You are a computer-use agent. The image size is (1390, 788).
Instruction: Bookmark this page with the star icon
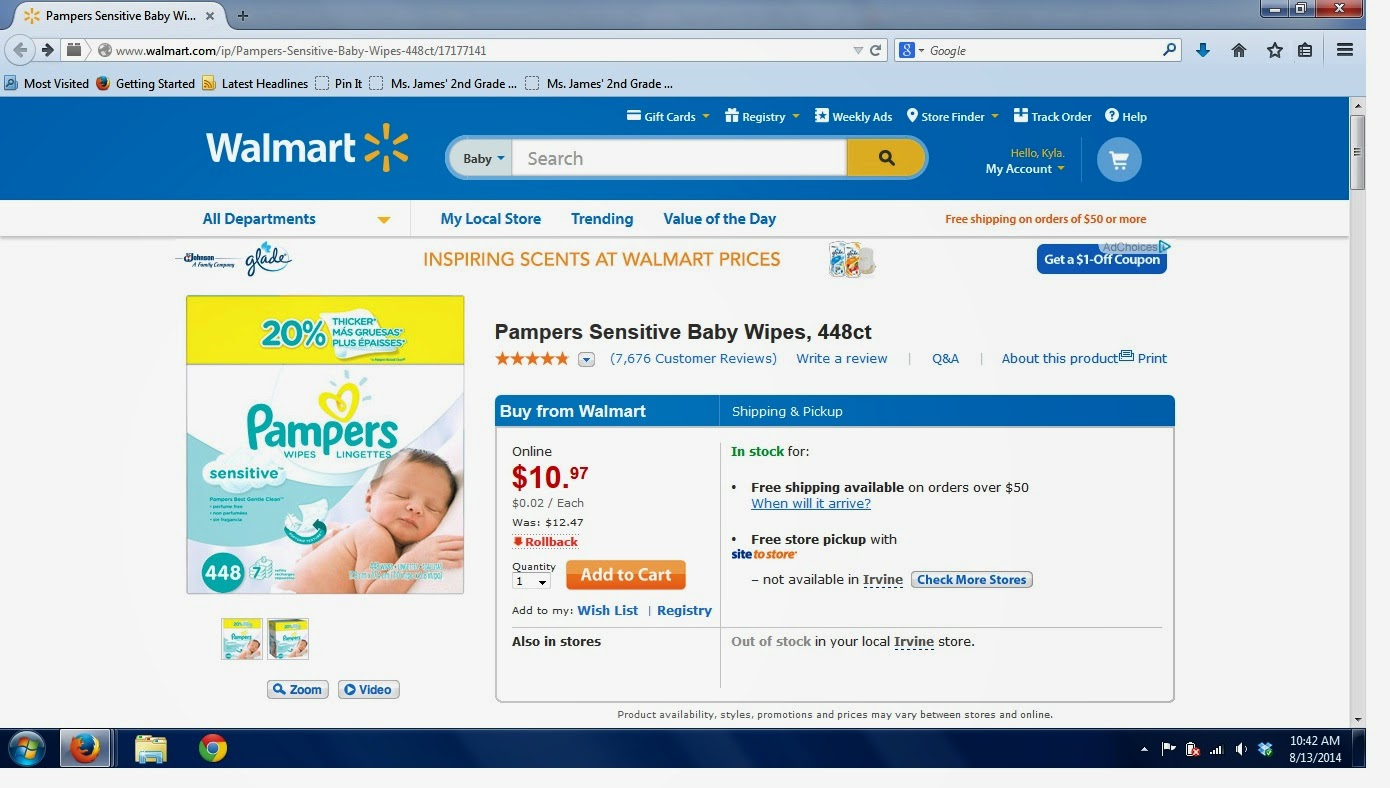point(1274,50)
